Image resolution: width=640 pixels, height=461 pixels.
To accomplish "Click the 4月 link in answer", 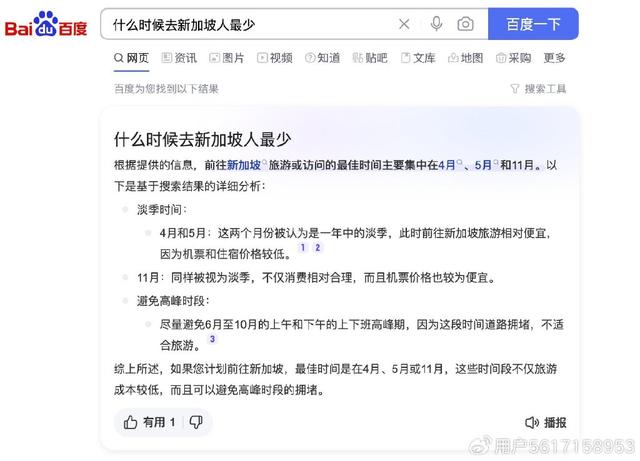I will pos(447,165).
